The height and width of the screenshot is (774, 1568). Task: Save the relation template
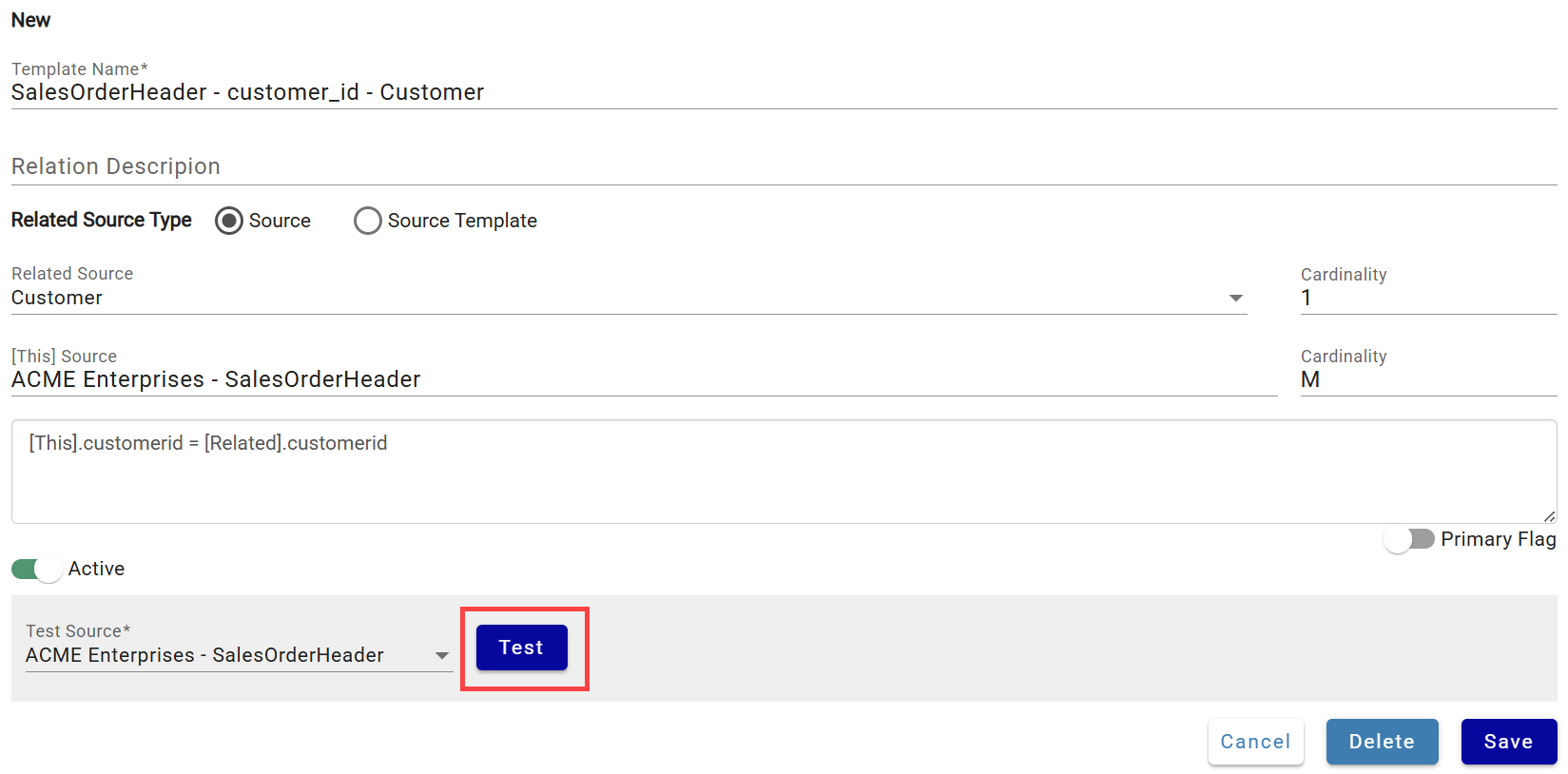click(x=1509, y=742)
